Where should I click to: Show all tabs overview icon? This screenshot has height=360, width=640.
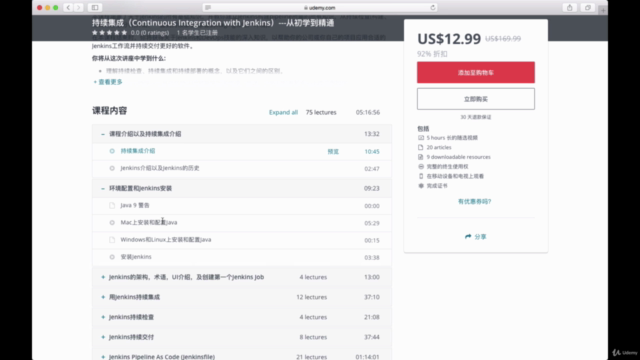[x=588, y=7]
